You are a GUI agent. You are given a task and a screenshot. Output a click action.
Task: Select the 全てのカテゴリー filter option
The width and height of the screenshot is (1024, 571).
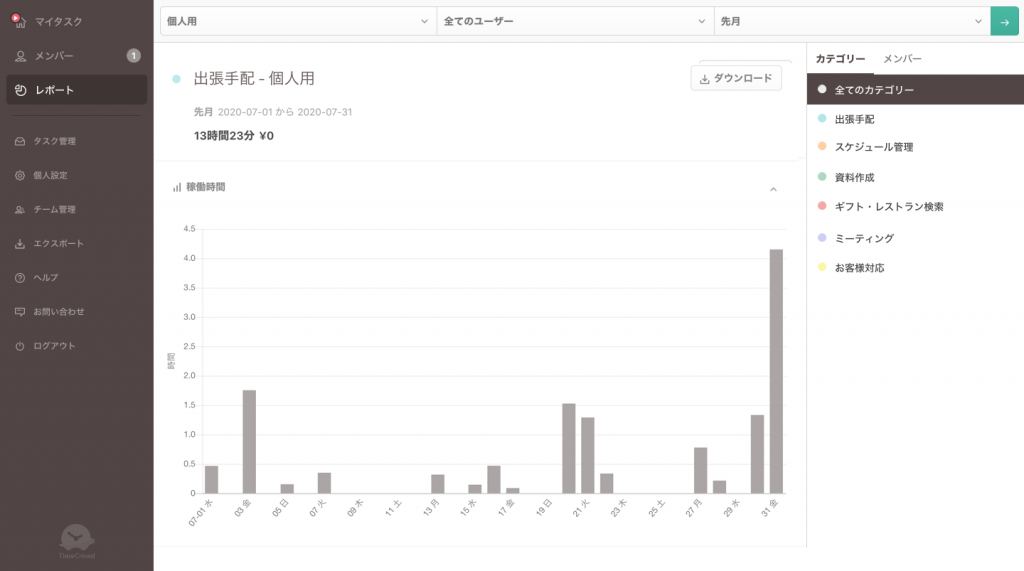click(874, 90)
